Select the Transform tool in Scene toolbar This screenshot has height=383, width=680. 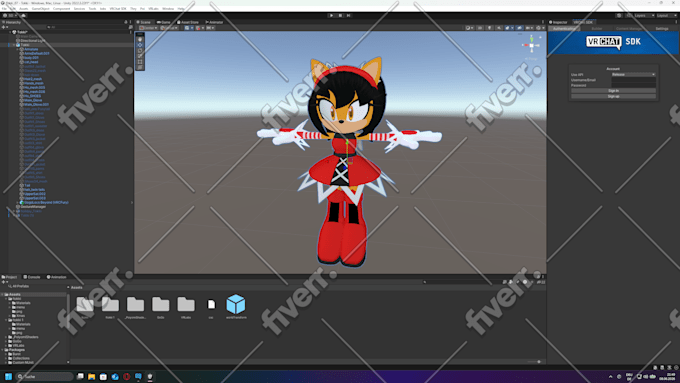tap(140, 67)
